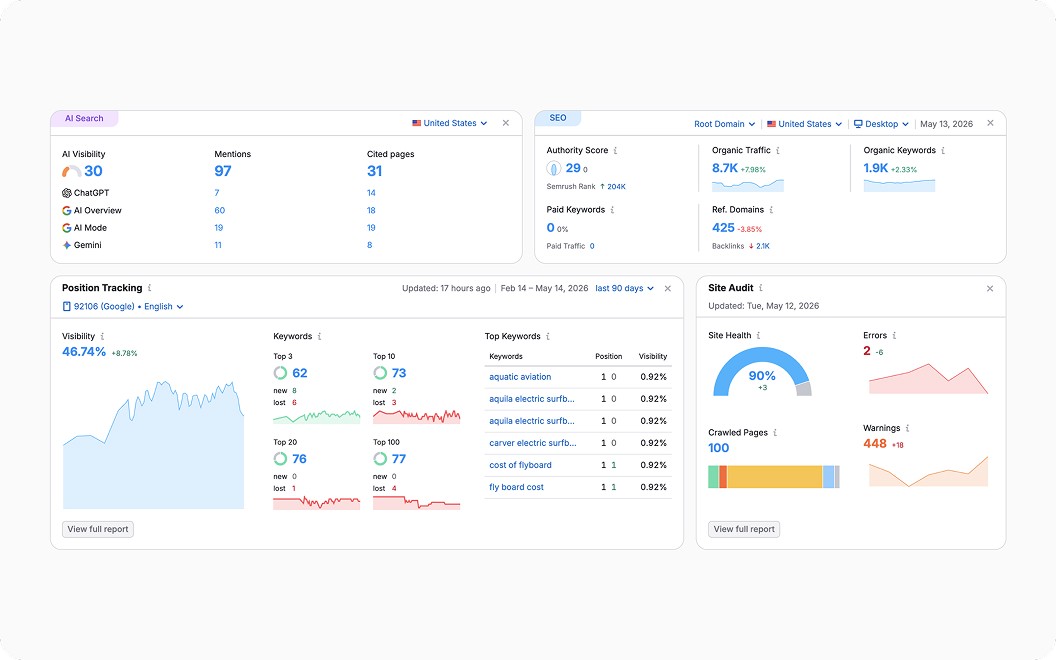1056x660 pixels.
Task: Click info icon beside Crawled Pages
Action: click(775, 432)
